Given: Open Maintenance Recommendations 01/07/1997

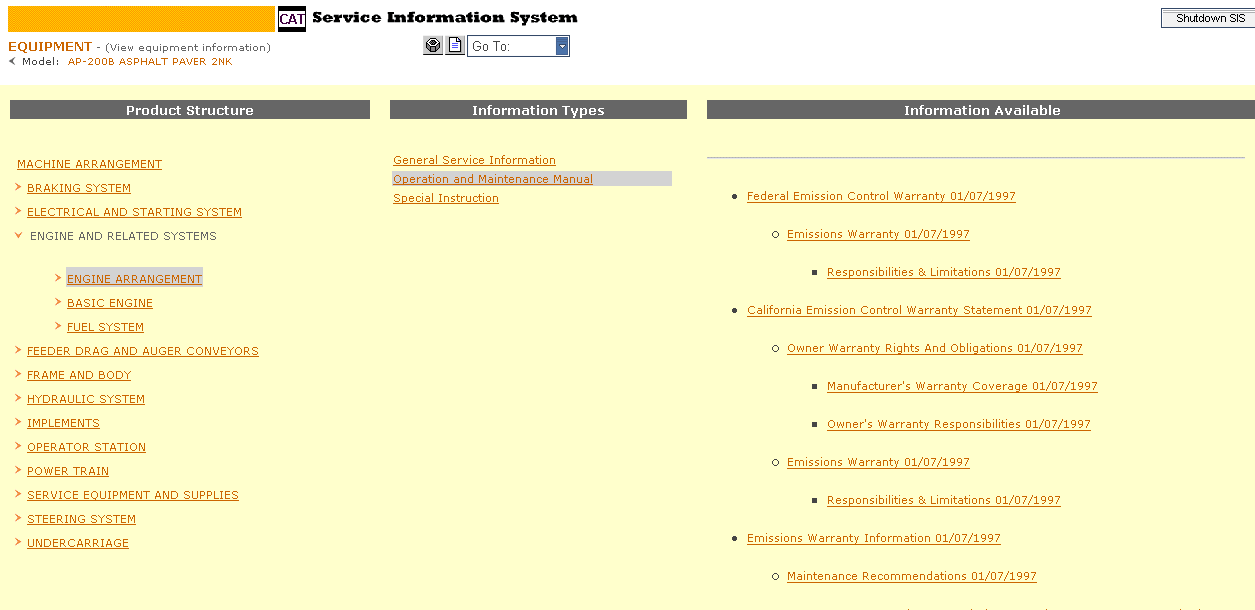Looking at the screenshot, I should tap(912, 576).
